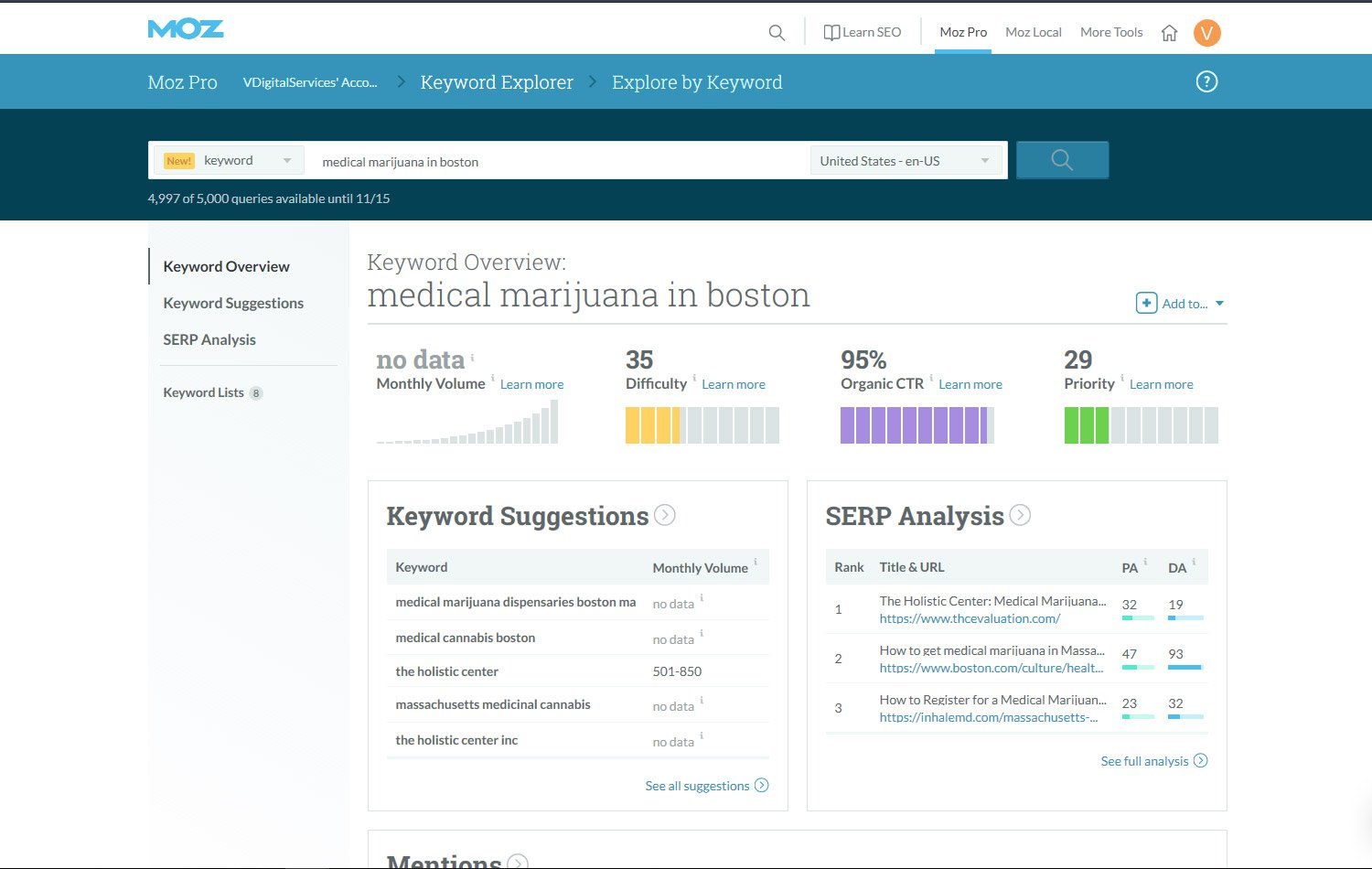This screenshot has width=1372, height=869.
Task: Go to Keyword Explorer breadcrumb
Action: (497, 82)
